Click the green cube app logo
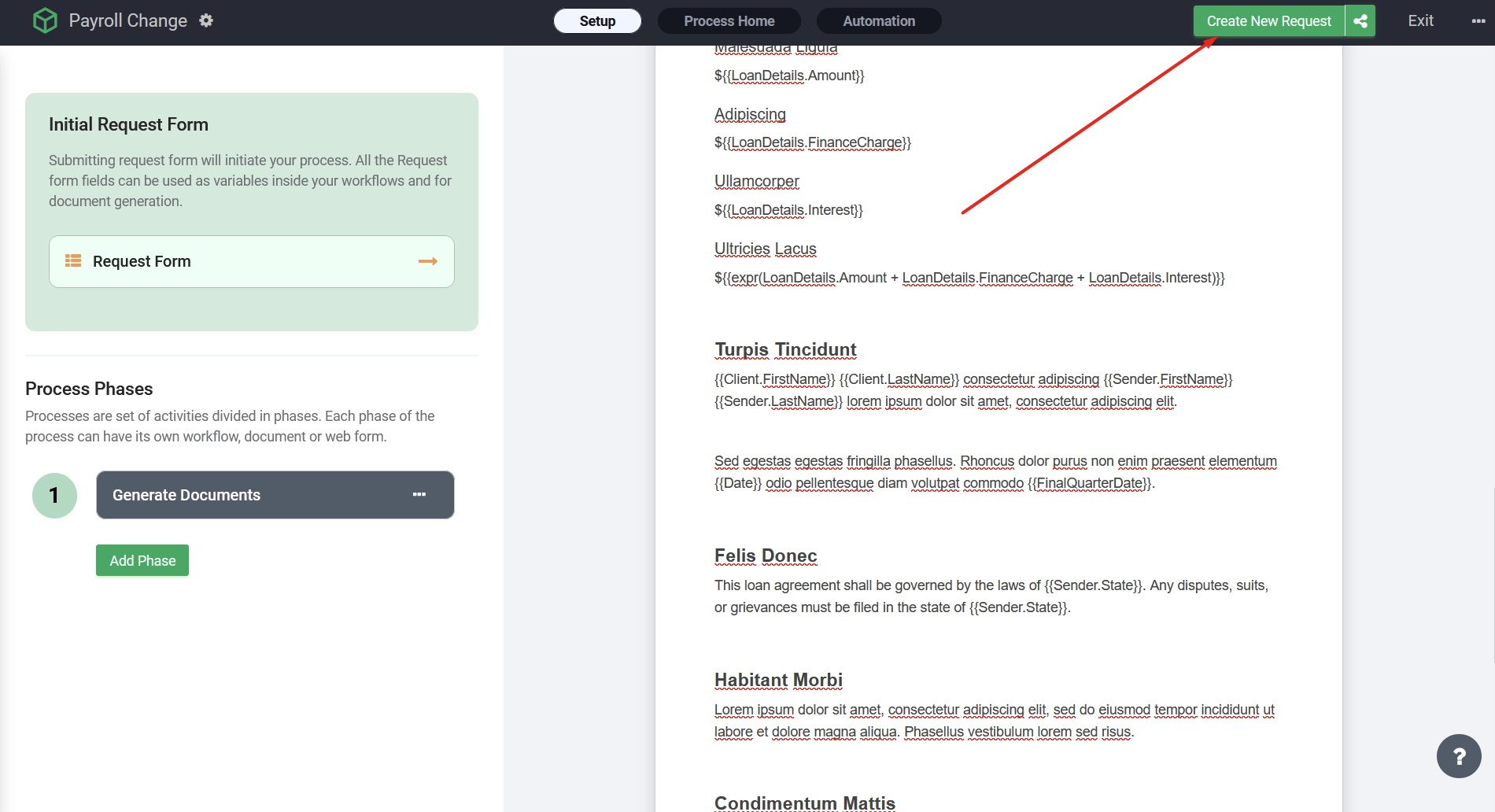 pos(45,20)
